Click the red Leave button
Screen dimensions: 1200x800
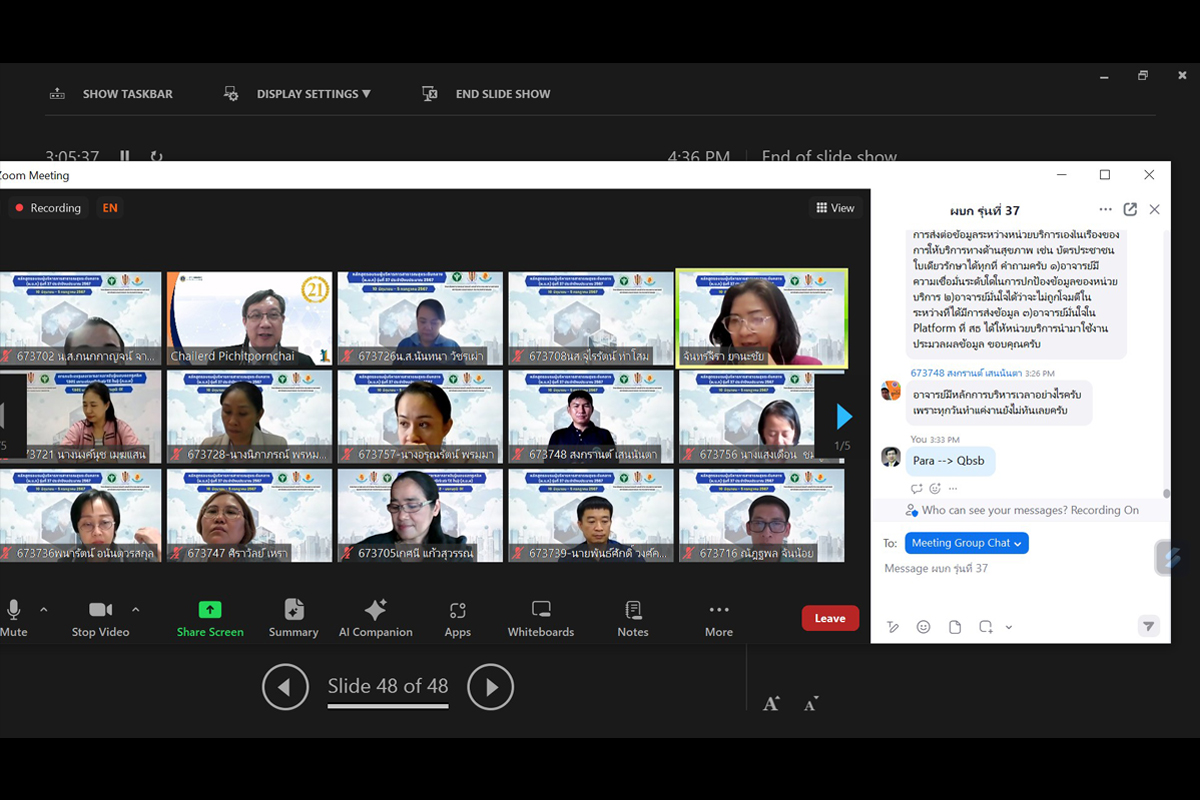coord(830,618)
